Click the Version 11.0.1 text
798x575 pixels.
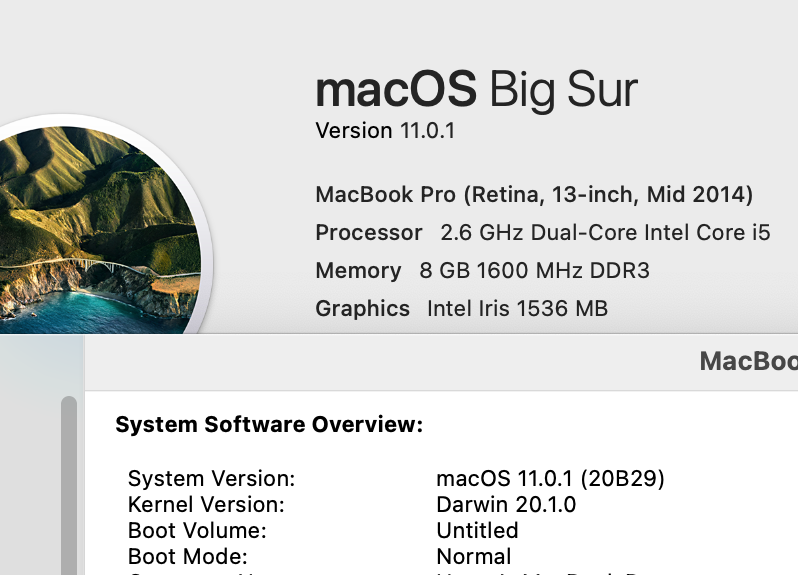[x=385, y=131]
